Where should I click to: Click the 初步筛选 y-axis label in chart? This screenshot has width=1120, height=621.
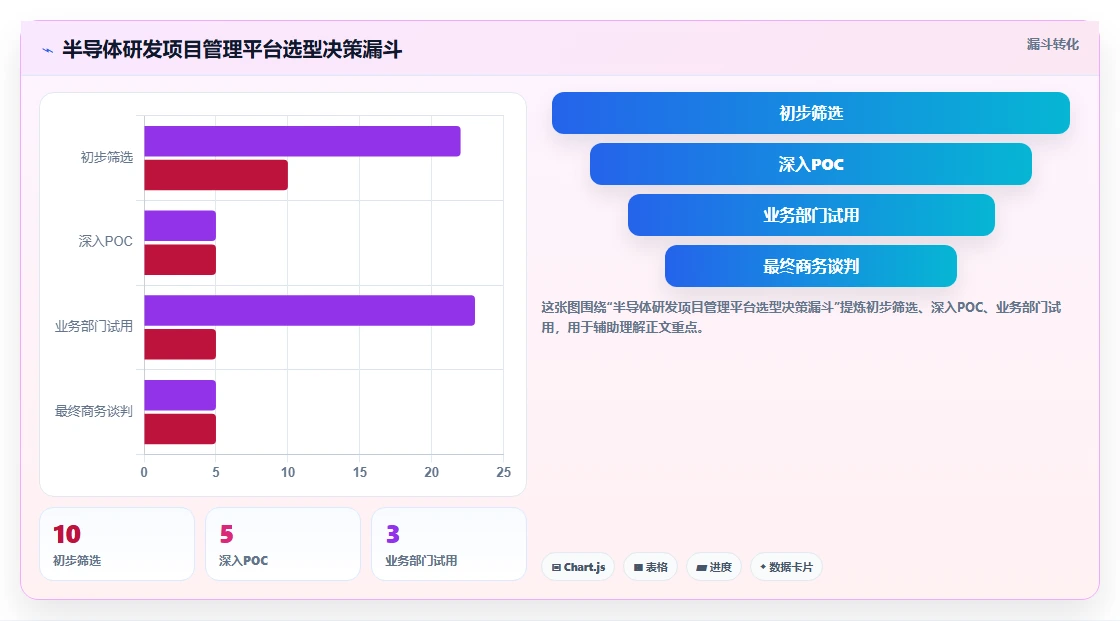click(x=106, y=157)
